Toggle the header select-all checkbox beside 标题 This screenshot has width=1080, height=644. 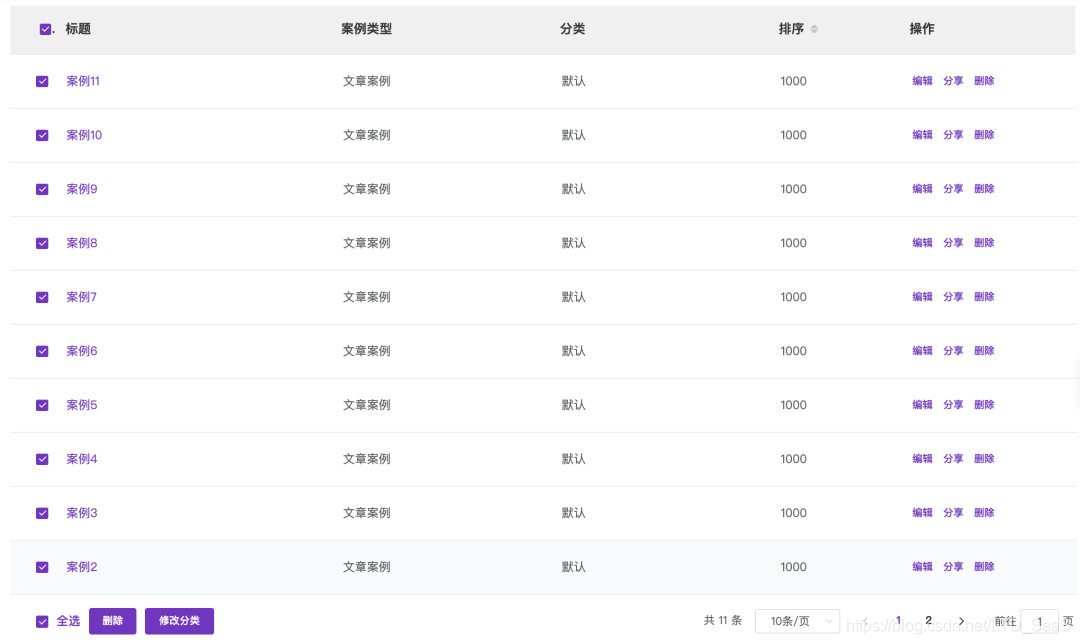45,29
